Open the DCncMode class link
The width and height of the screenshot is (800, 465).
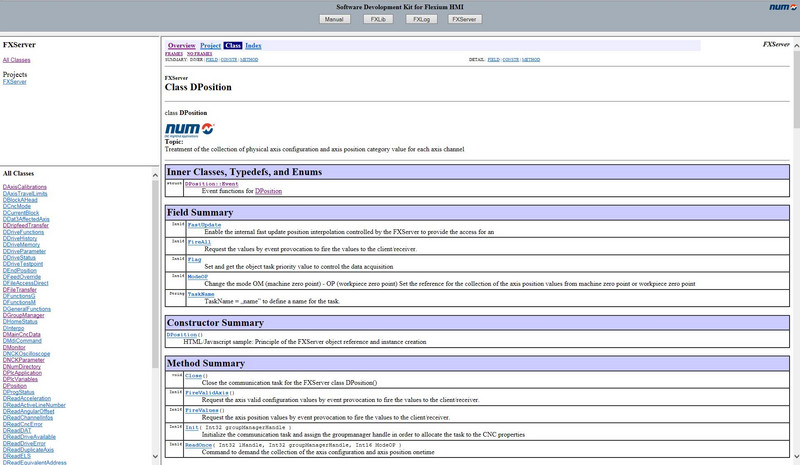[x=18, y=205]
